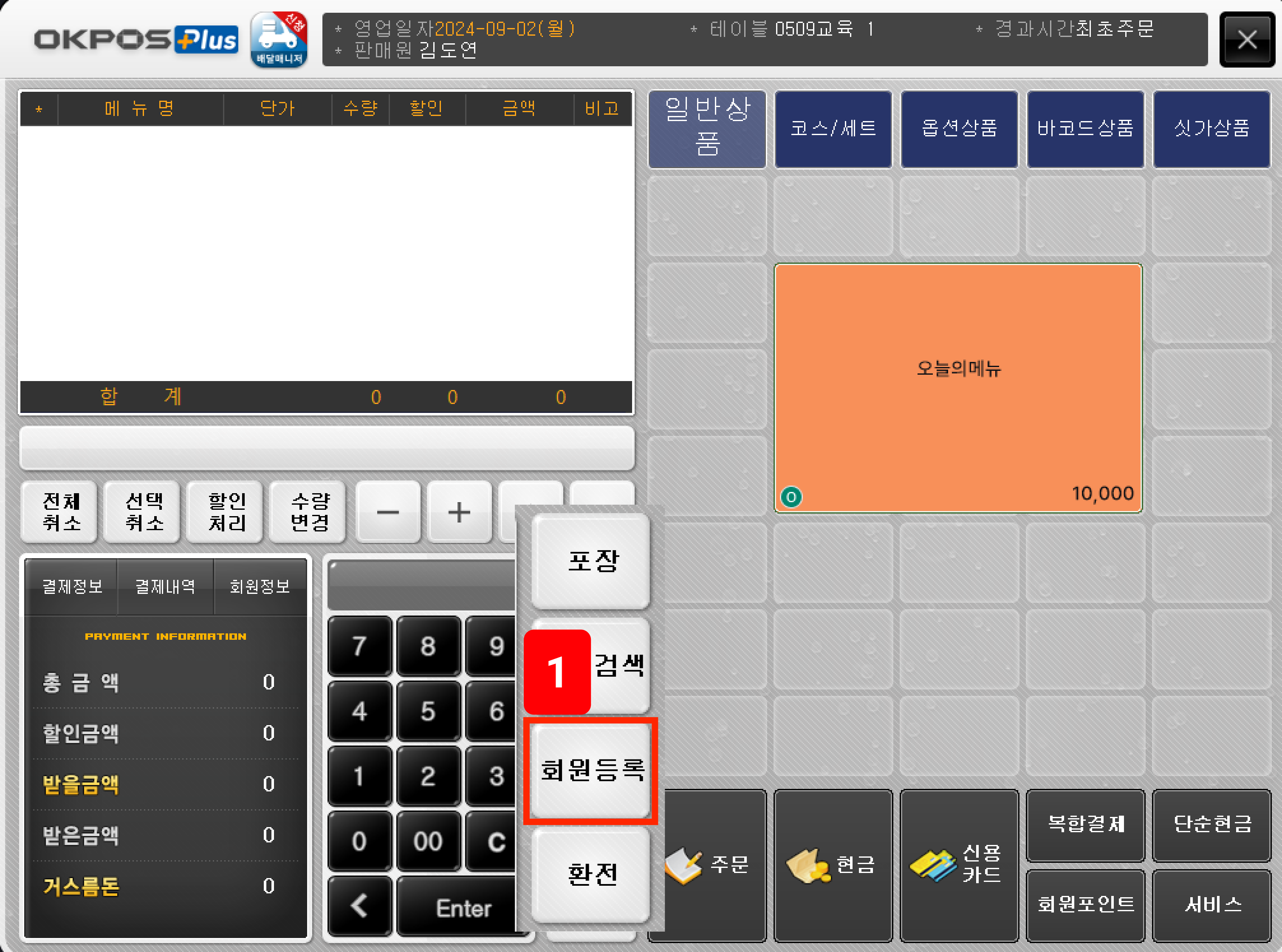Add the orange 오늘의메뉴 item
1282x952 pixels.
click(x=957, y=387)
